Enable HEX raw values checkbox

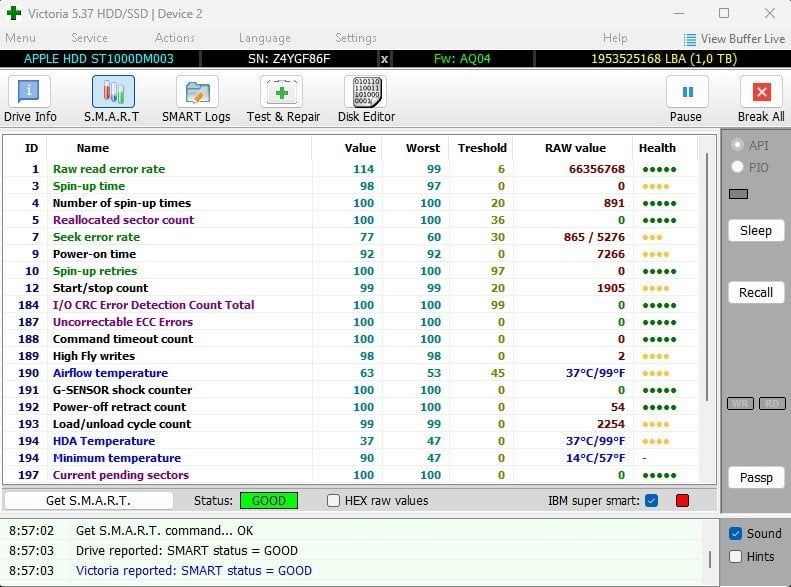[x=333, y=501]
